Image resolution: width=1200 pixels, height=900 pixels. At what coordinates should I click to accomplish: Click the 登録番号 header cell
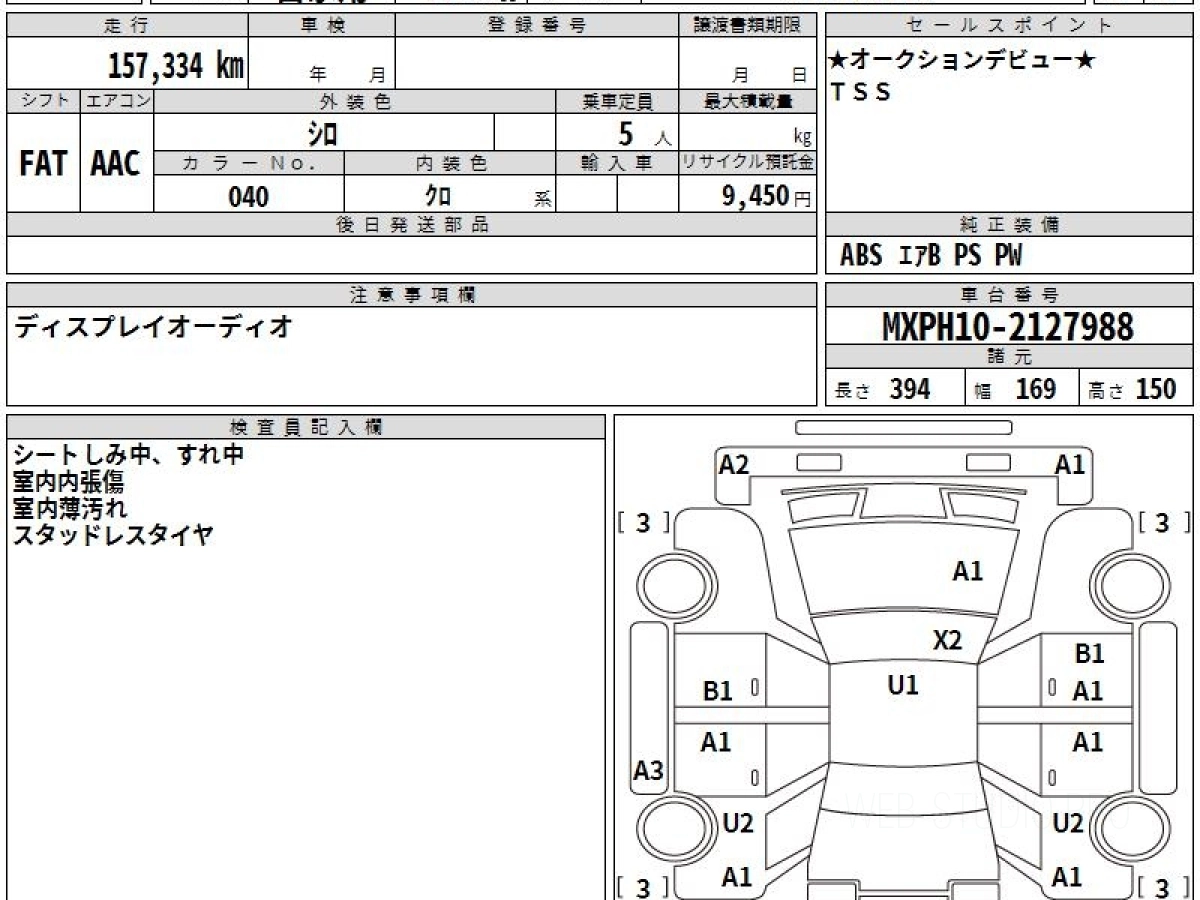(x=537, y=26)
